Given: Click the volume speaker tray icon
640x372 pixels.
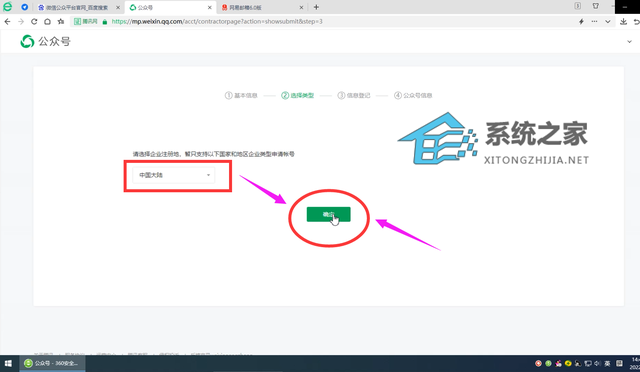Looking at the screenshot, I should click(598, 363).
